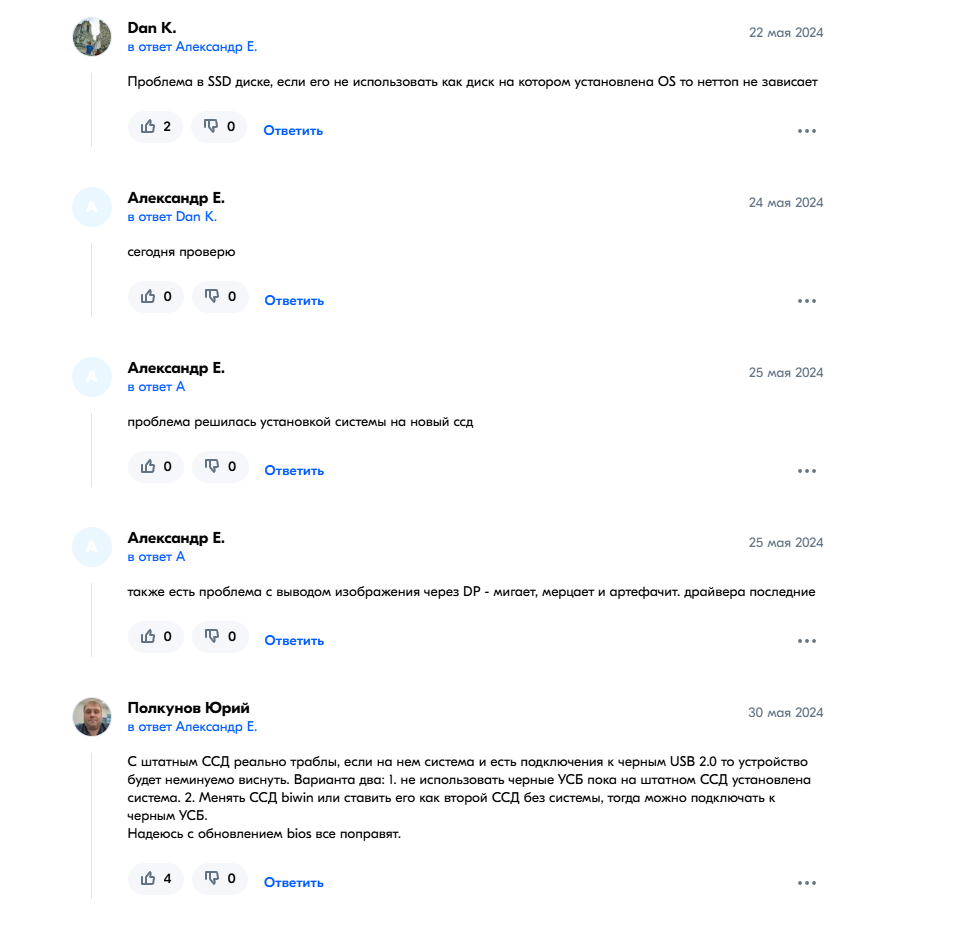Screen dimensions: 962x927
Task: Thumbs down the 'сегодня проверю' comment
Action: pos(219,297)
